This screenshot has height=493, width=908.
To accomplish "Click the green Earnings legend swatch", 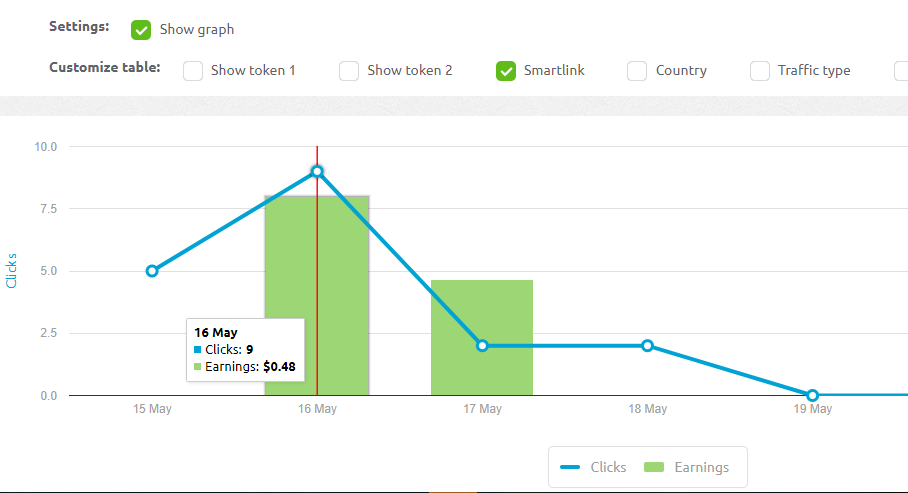I will (x=655, y=467).
